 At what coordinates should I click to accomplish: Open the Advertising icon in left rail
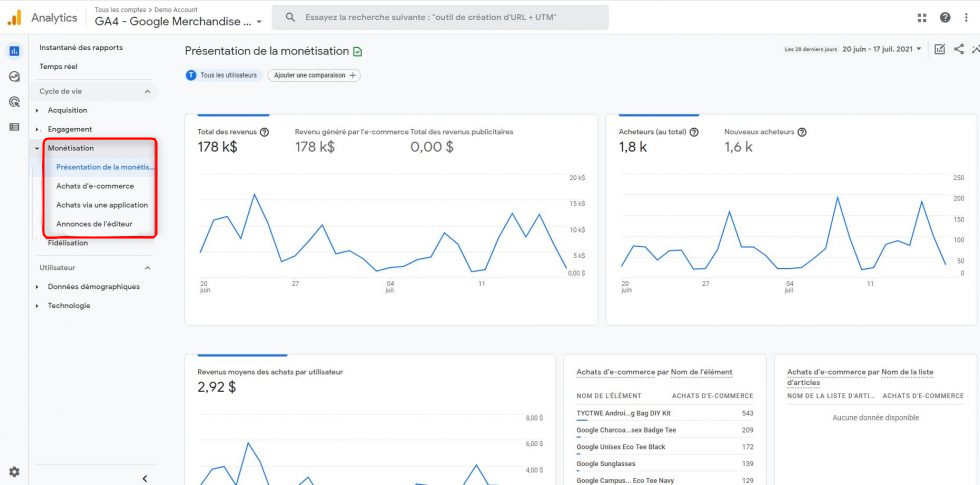(x=14, y=102)
